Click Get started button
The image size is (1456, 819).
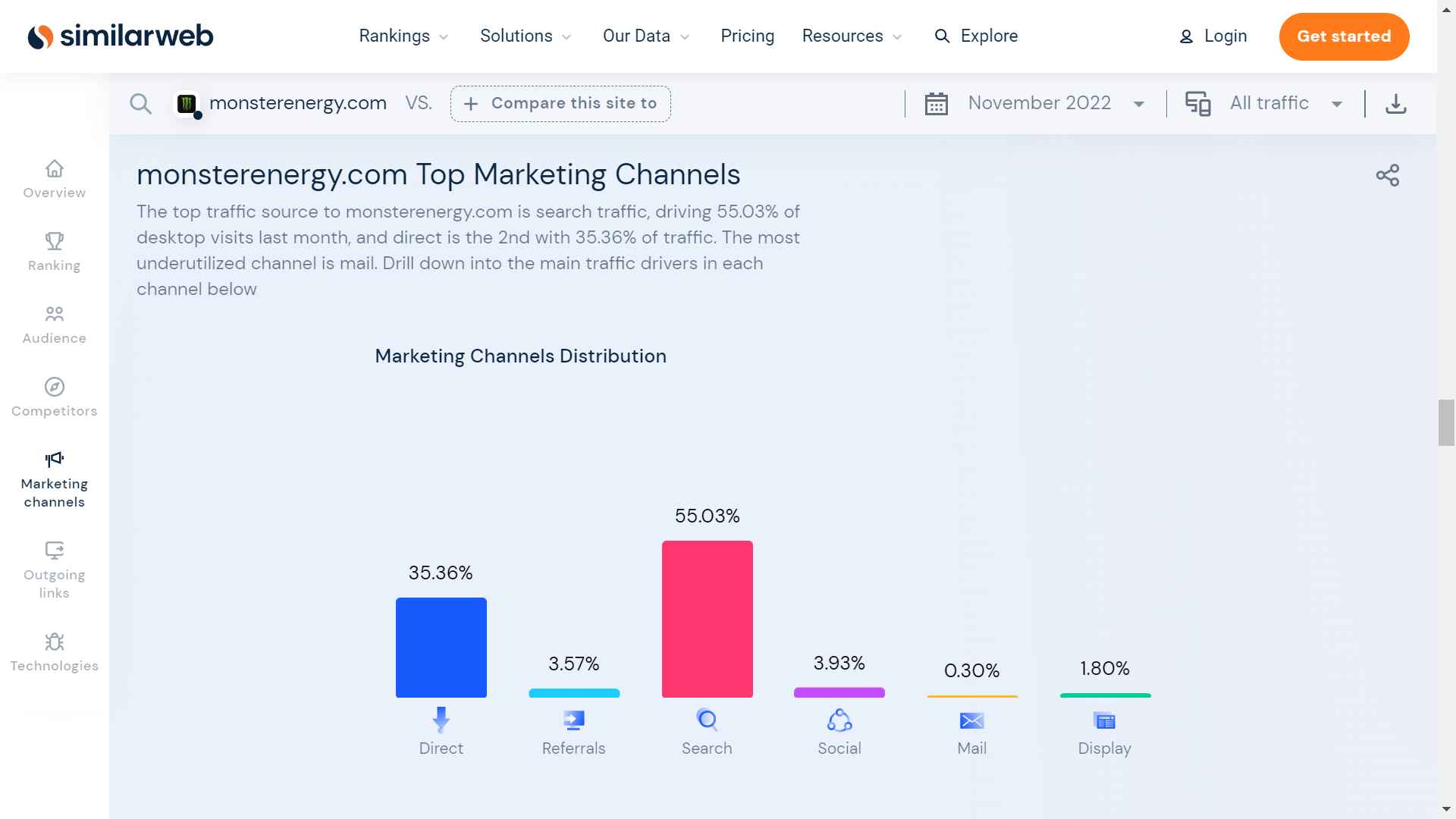[x=1344, y=36]
